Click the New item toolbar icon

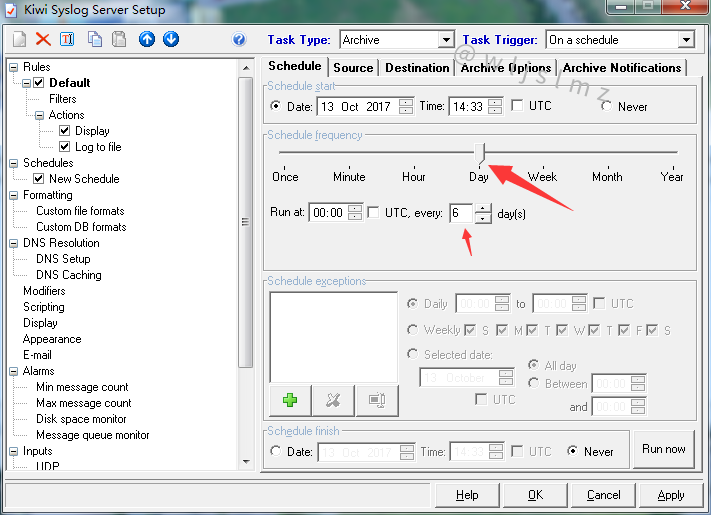(19, 40)
